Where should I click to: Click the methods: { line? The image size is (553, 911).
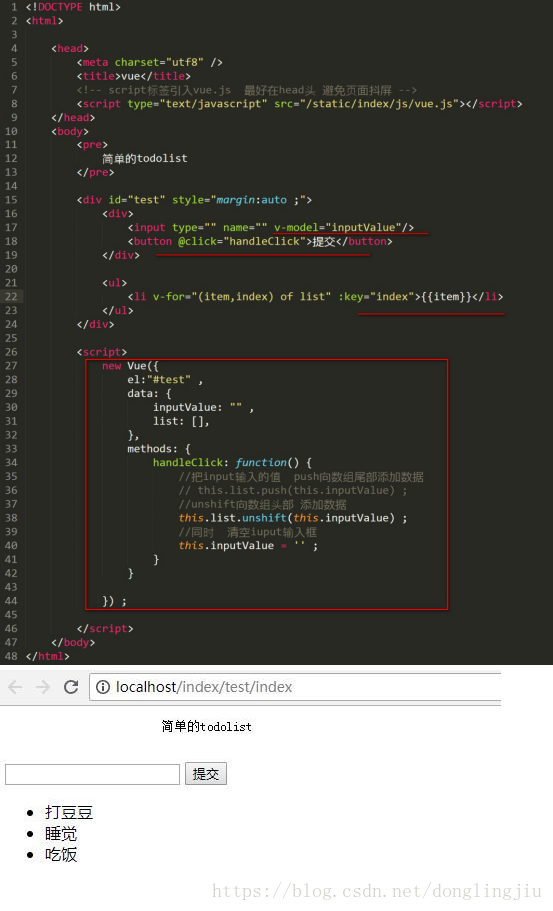point(159,449)
